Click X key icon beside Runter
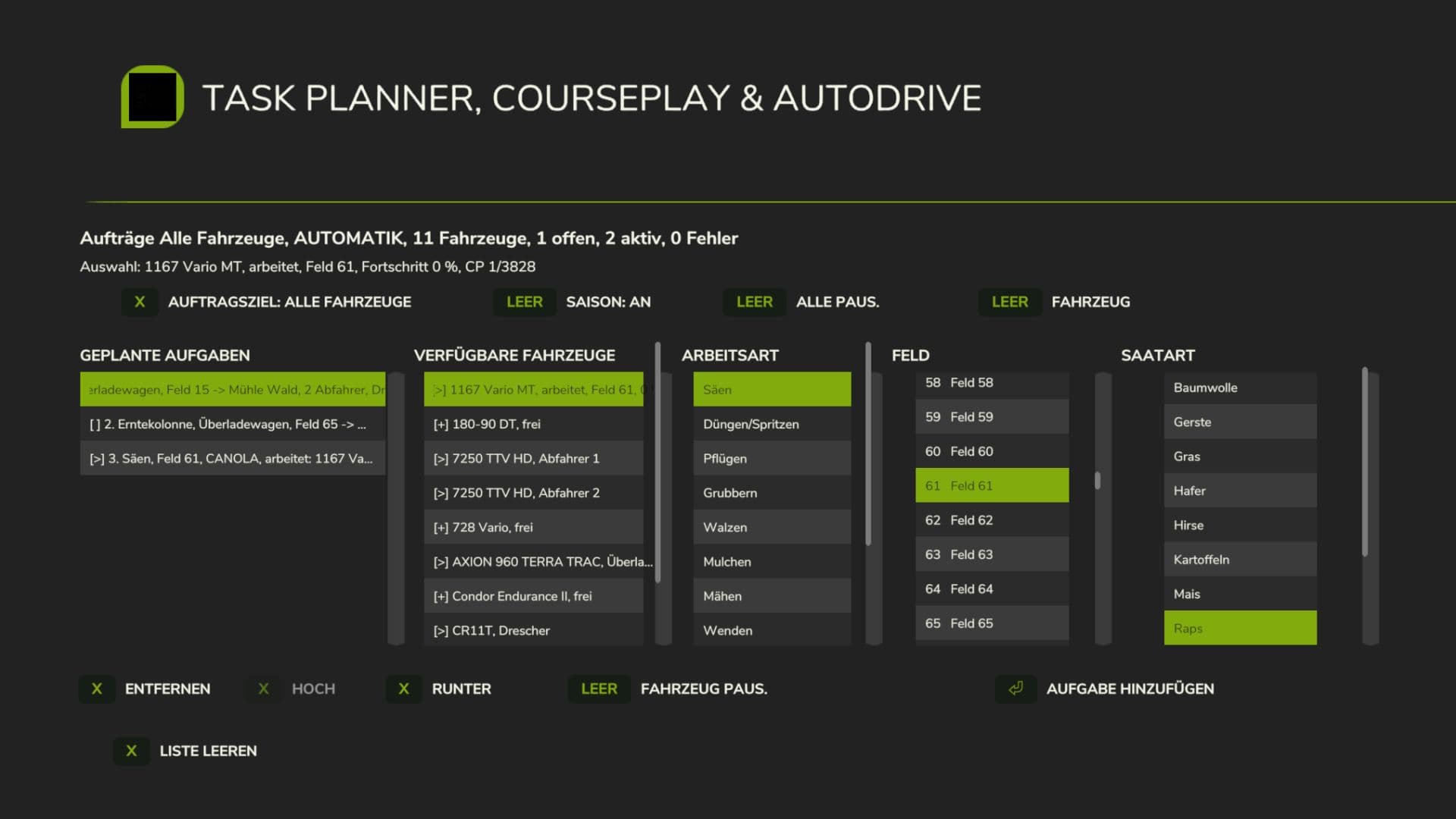This screenshot has width=1456, height=819. [x=403, y=689]
